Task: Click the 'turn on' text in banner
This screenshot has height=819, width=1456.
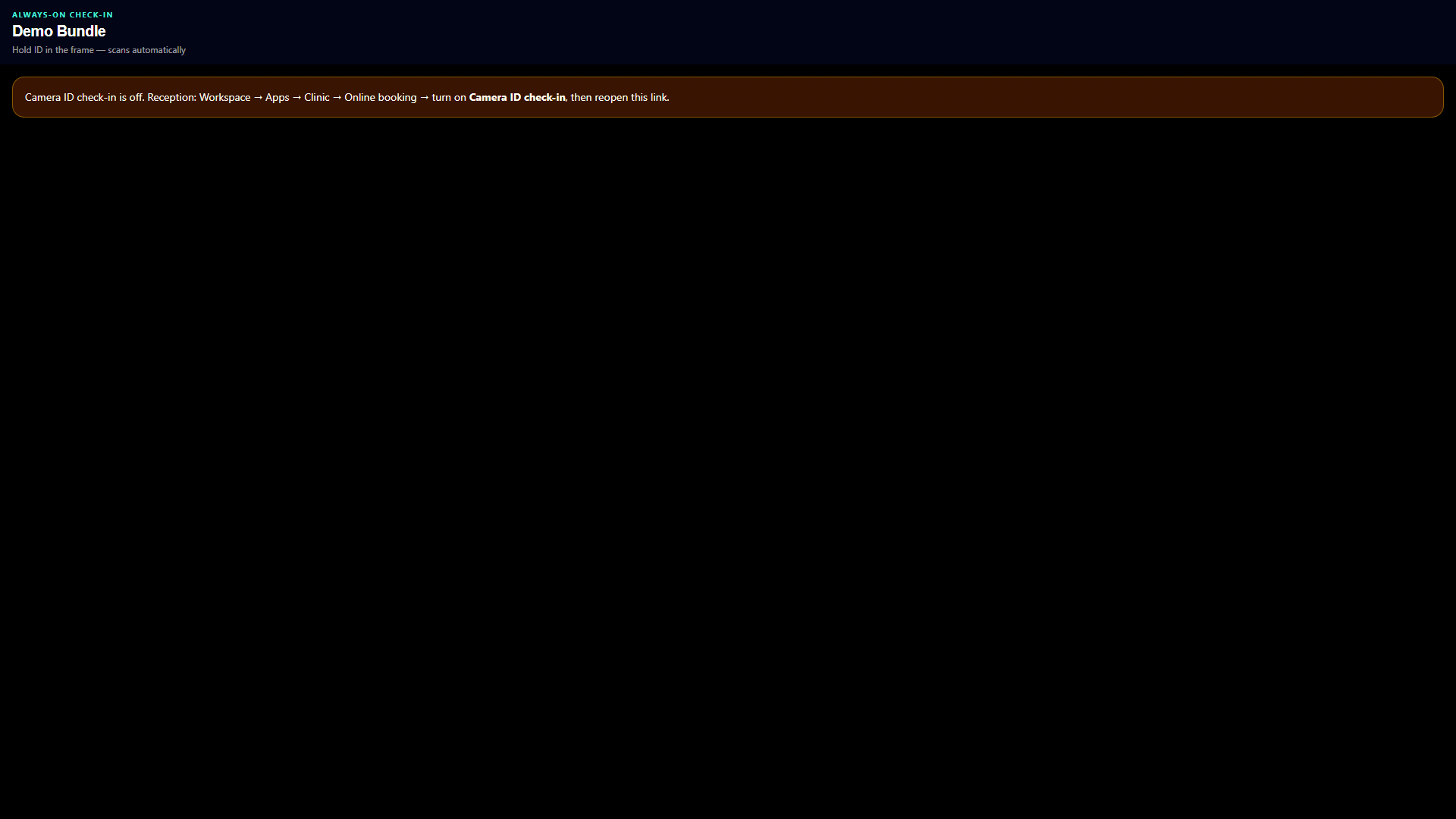Action: 449,97
